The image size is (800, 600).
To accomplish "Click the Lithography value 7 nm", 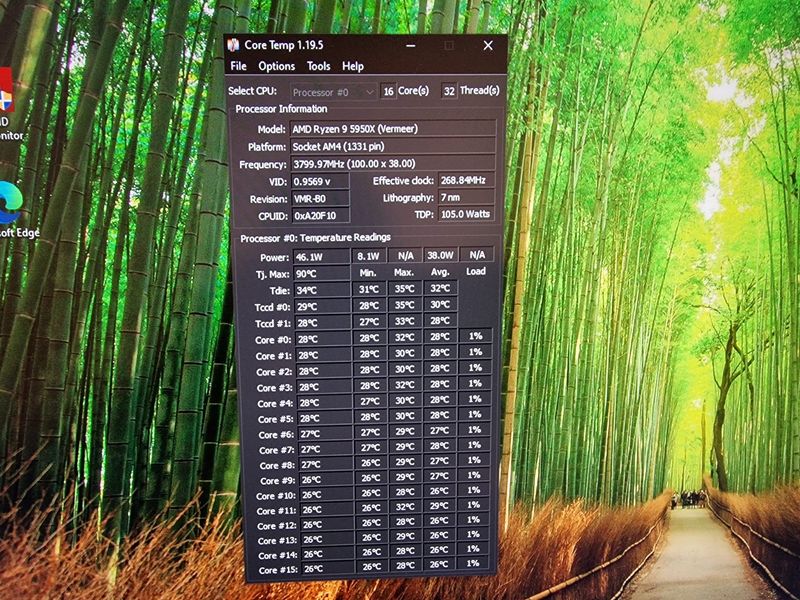I will 466,197.
